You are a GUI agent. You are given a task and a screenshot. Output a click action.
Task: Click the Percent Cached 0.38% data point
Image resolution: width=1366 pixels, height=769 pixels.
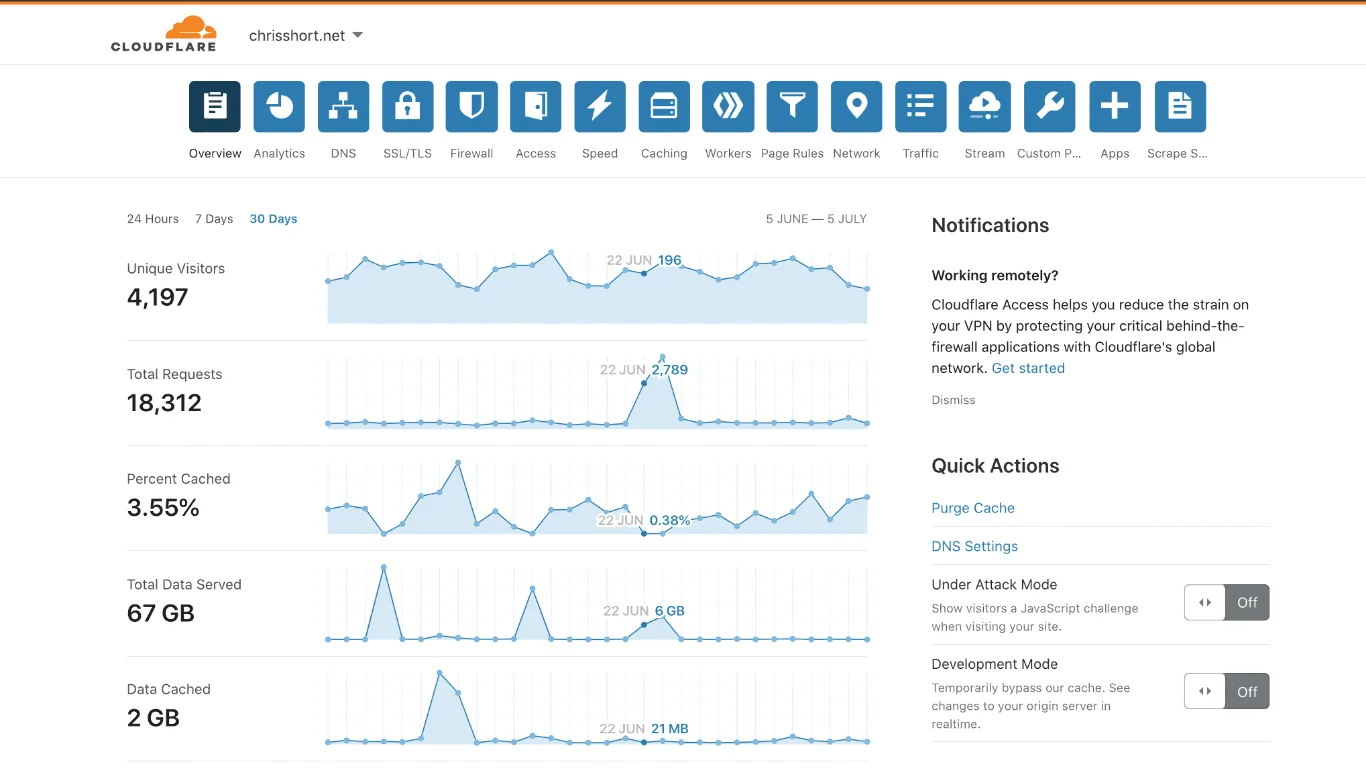644,533
